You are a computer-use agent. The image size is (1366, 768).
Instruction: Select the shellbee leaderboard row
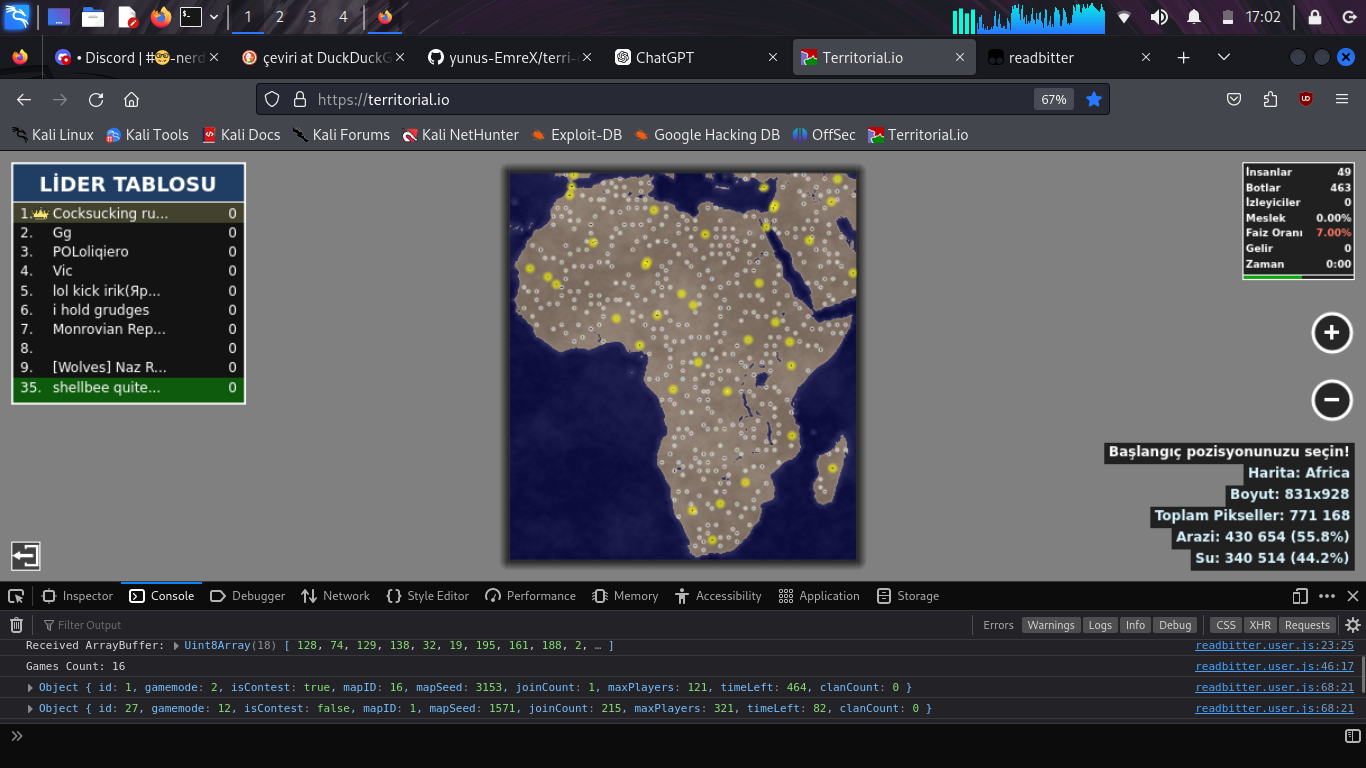click(128, 387)
